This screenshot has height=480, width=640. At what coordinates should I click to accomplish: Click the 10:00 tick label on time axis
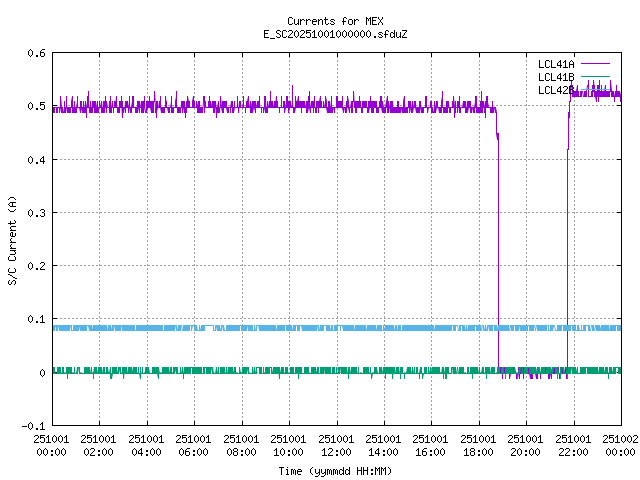coord(288,446)
